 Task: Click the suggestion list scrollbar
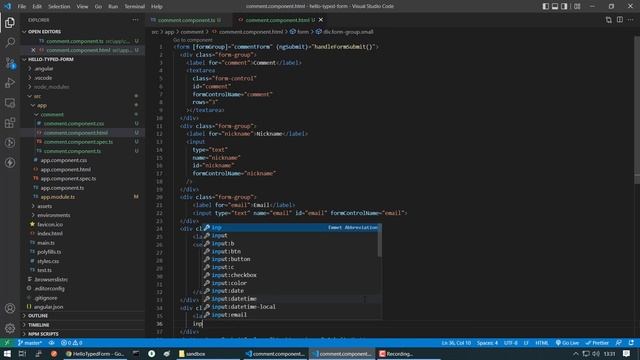(380, 240)
